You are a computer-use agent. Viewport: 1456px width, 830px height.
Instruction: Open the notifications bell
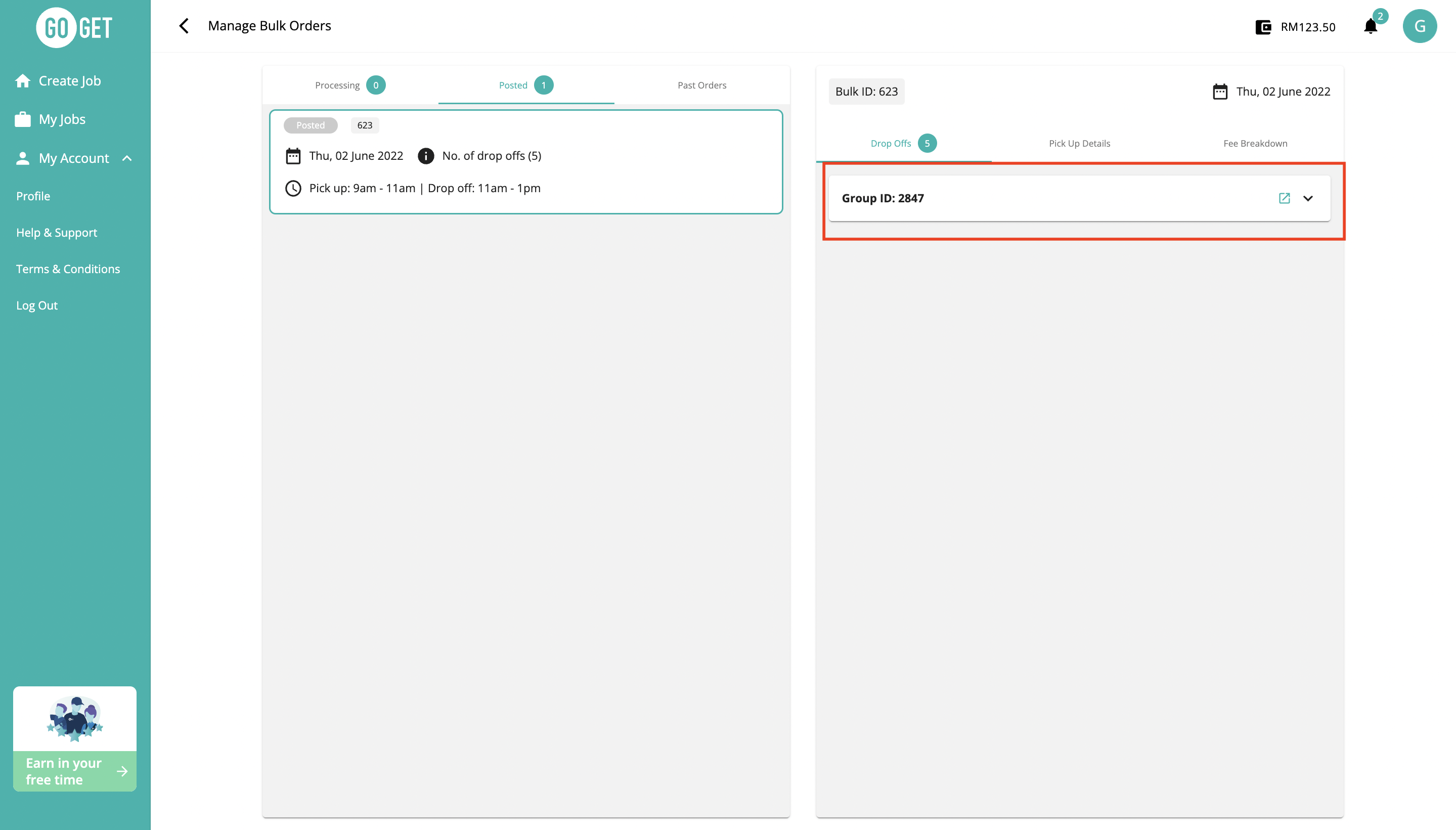(1370, 26)
